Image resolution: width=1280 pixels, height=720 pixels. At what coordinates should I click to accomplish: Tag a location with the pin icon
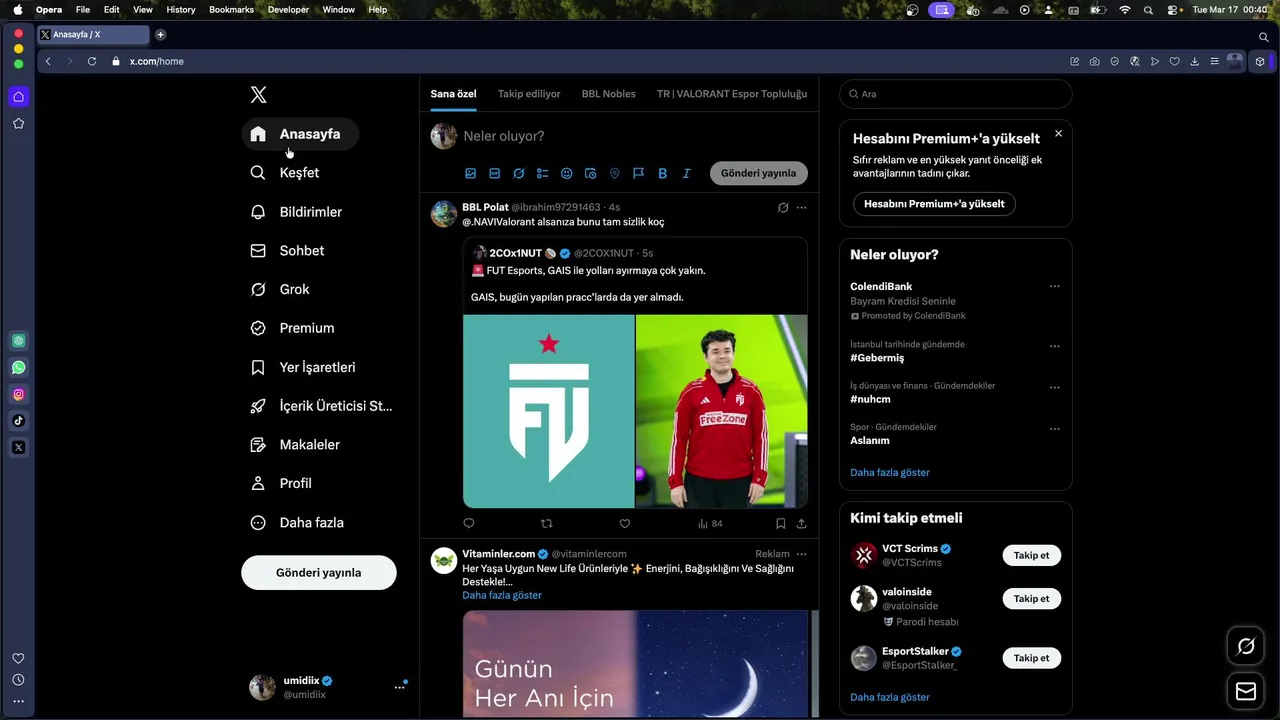tap(614, 173)
